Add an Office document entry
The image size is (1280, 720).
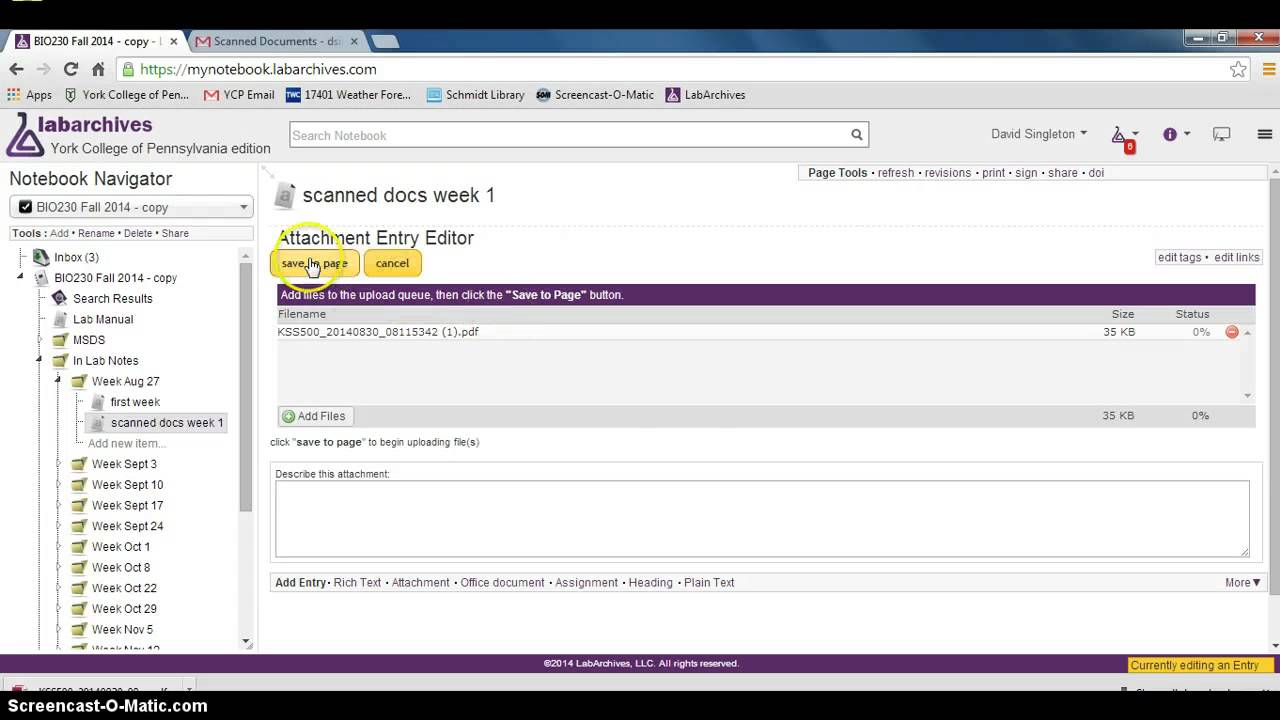click(502, 582)
